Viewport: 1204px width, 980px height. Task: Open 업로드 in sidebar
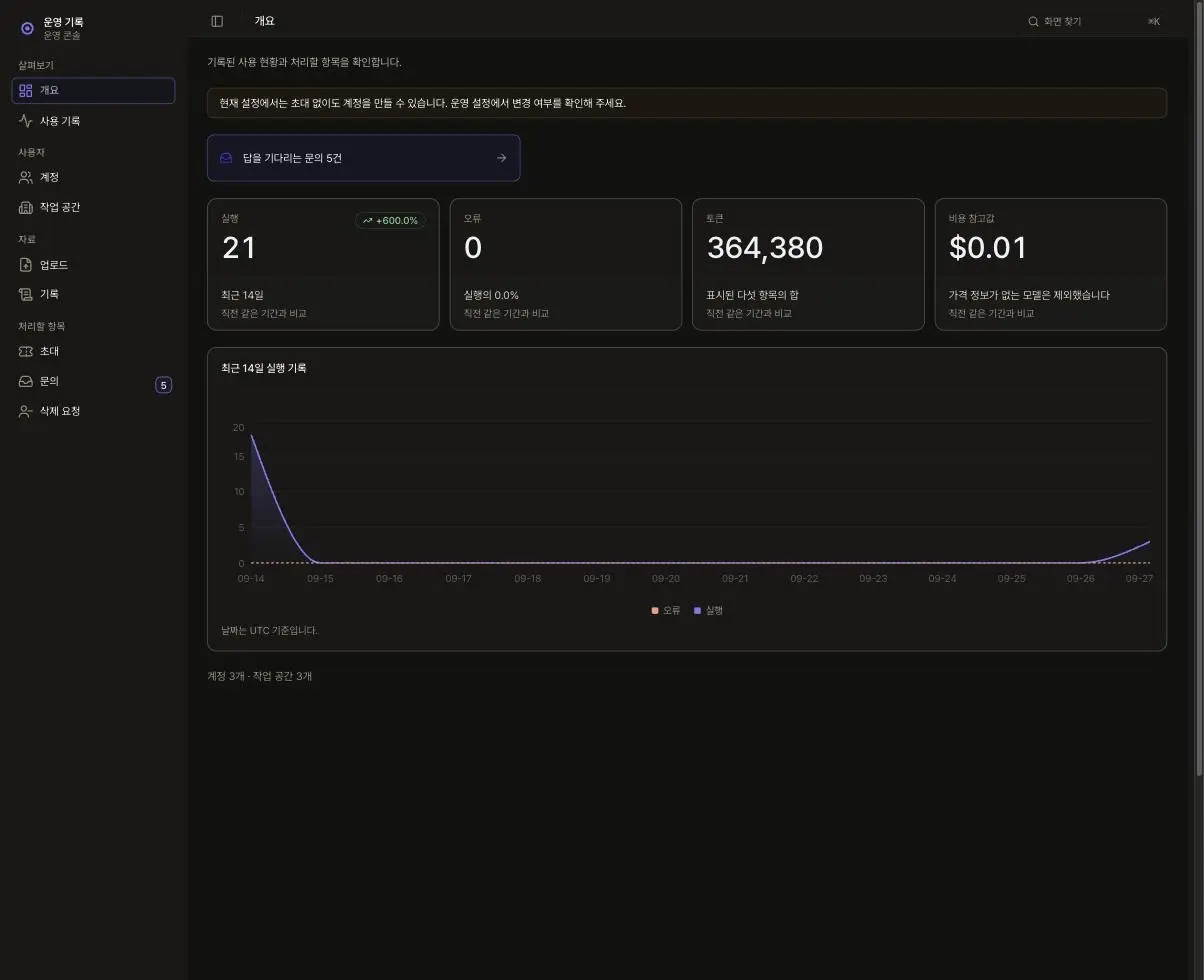pos(93,265)
